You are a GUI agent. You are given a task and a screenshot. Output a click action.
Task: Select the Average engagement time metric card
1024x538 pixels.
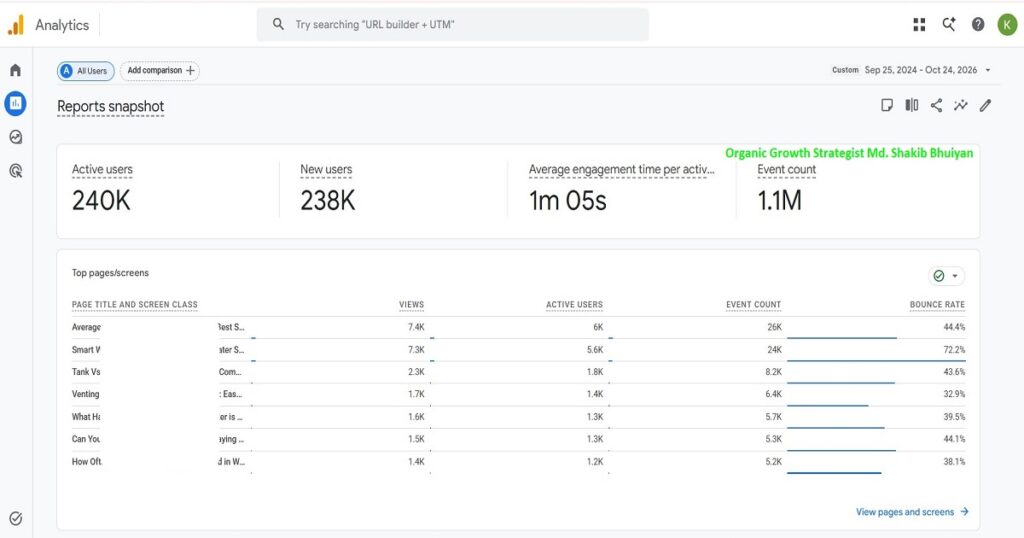621,188
